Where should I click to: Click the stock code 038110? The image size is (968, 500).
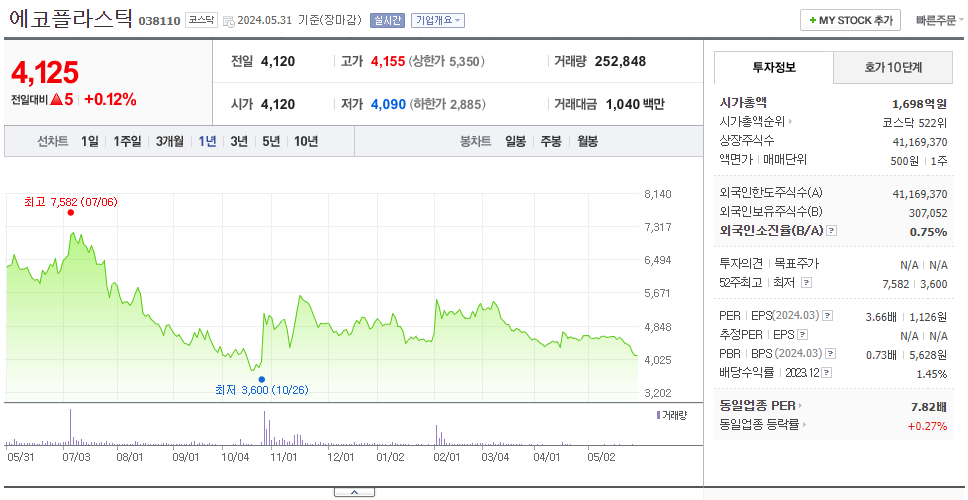pyautogui.click(x=159, y=21)
